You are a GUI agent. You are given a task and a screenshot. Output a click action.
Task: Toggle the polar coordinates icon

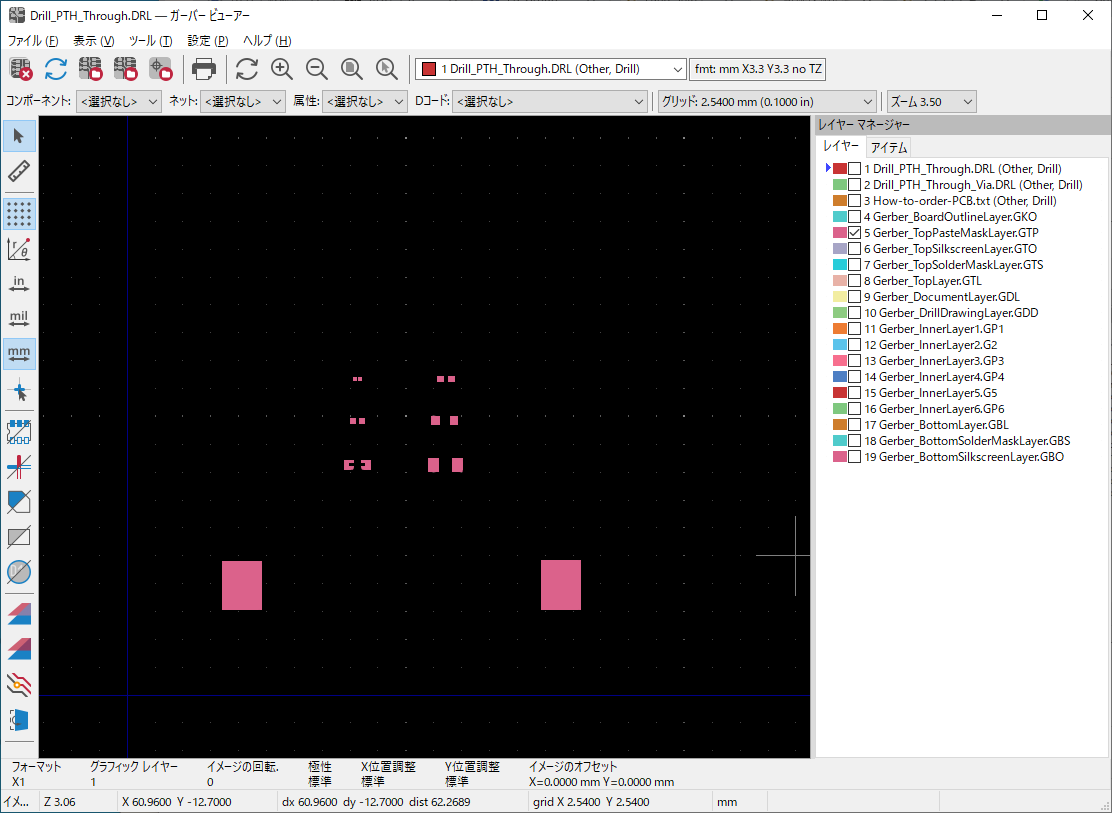[19, 249]
